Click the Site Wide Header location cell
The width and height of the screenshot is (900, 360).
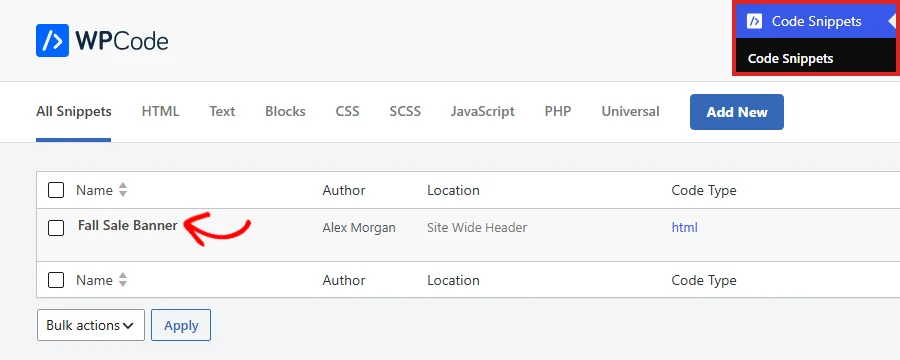coord(477,227)
